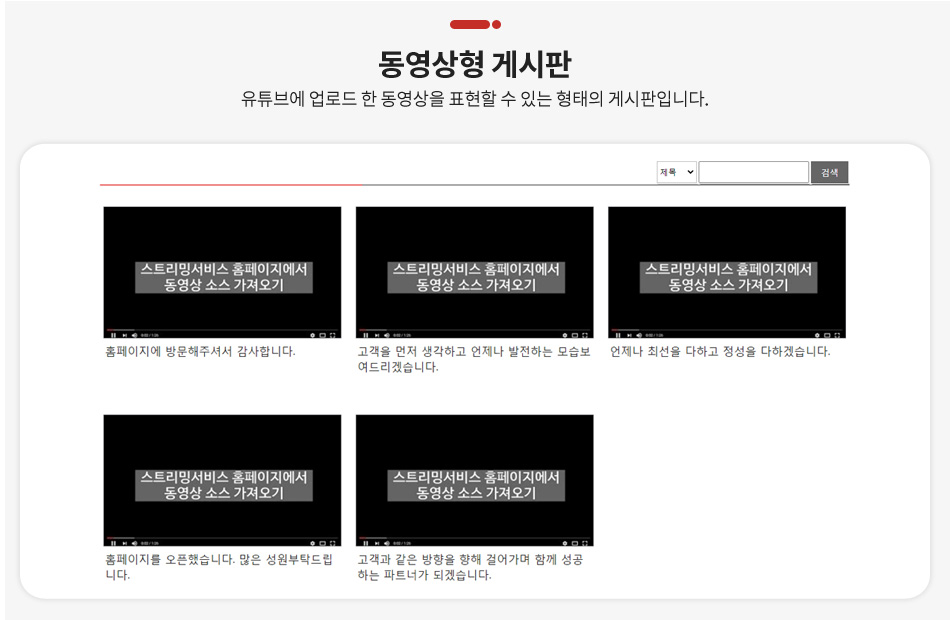Image resolution: width=950 pixels, height=620 pixels.
Task: Click progress bar of '언제나 최선을 다하고' video
Action: click(x=727, y=330)
